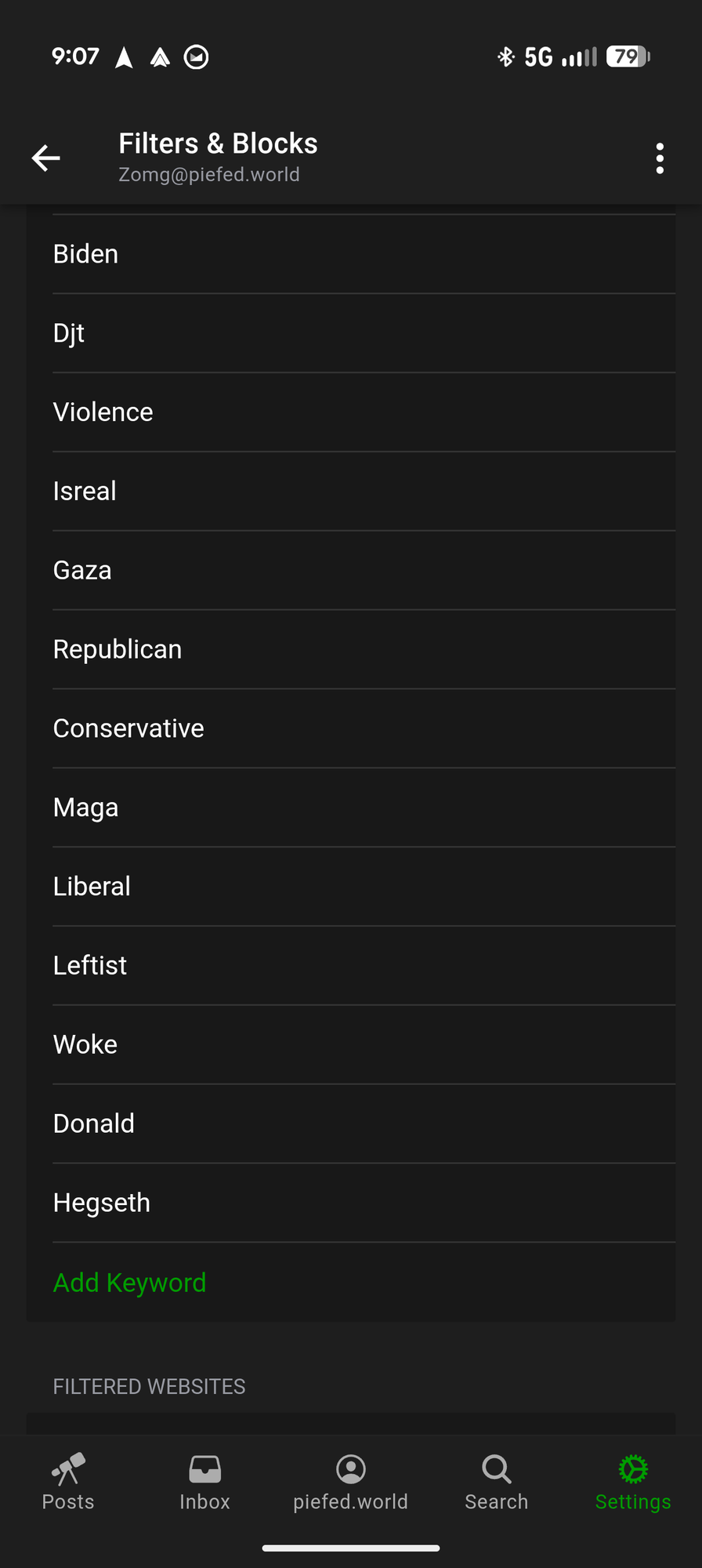The width and height of the screenshot is (702, 1568).
Task: Tap the Bluetooth status icon
Action: click(505, 56)
